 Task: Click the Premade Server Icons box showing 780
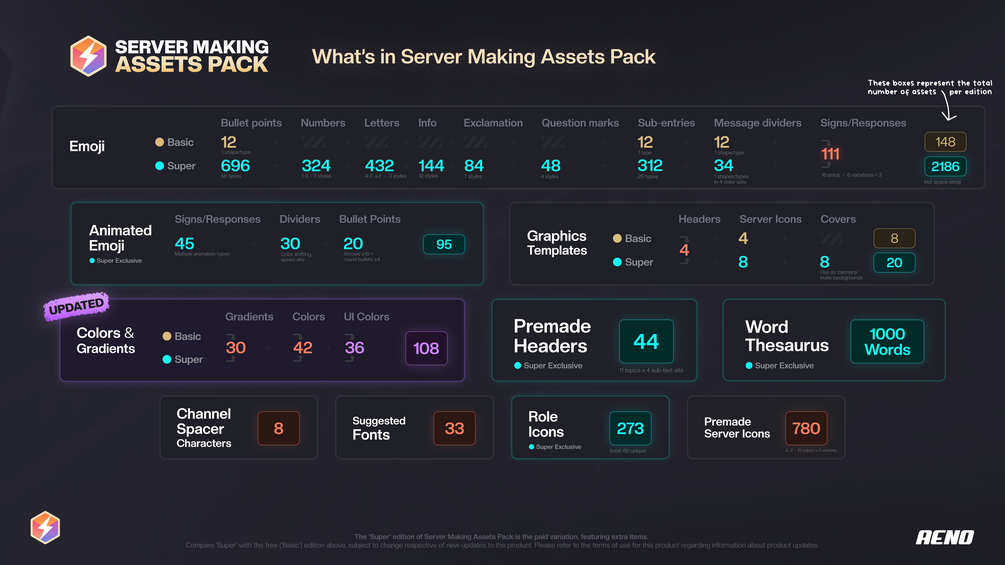click(806, 428)
